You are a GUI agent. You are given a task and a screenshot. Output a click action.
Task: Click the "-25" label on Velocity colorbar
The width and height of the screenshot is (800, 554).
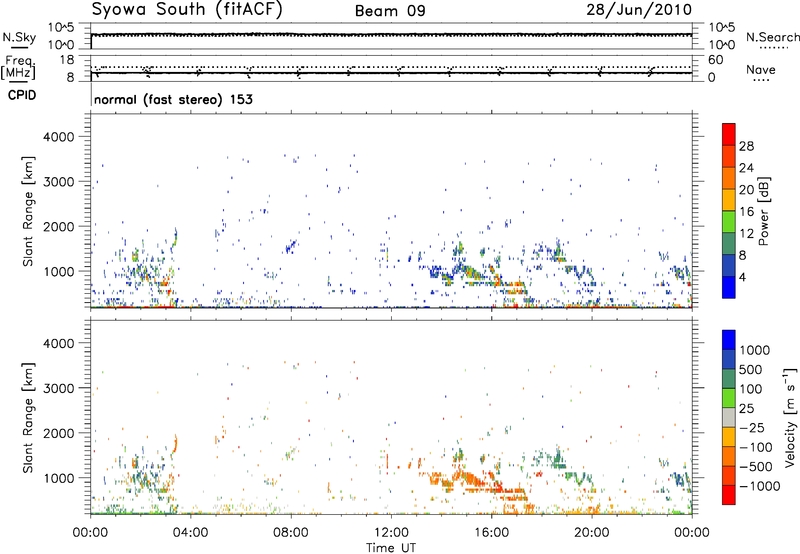pos(752,427)
